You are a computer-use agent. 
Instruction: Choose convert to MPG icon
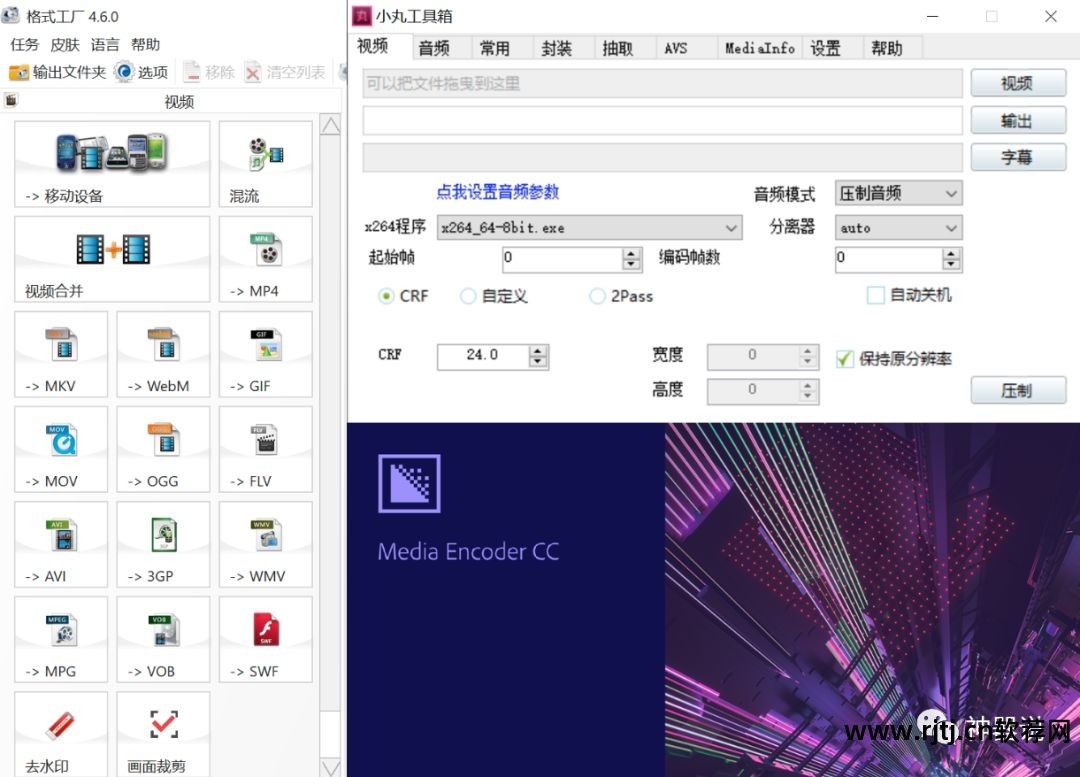pos(61,639)
